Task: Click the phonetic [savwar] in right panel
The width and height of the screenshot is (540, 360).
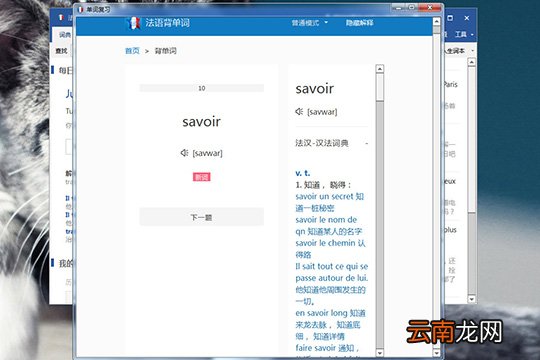Action: click(x=322, y=112)
